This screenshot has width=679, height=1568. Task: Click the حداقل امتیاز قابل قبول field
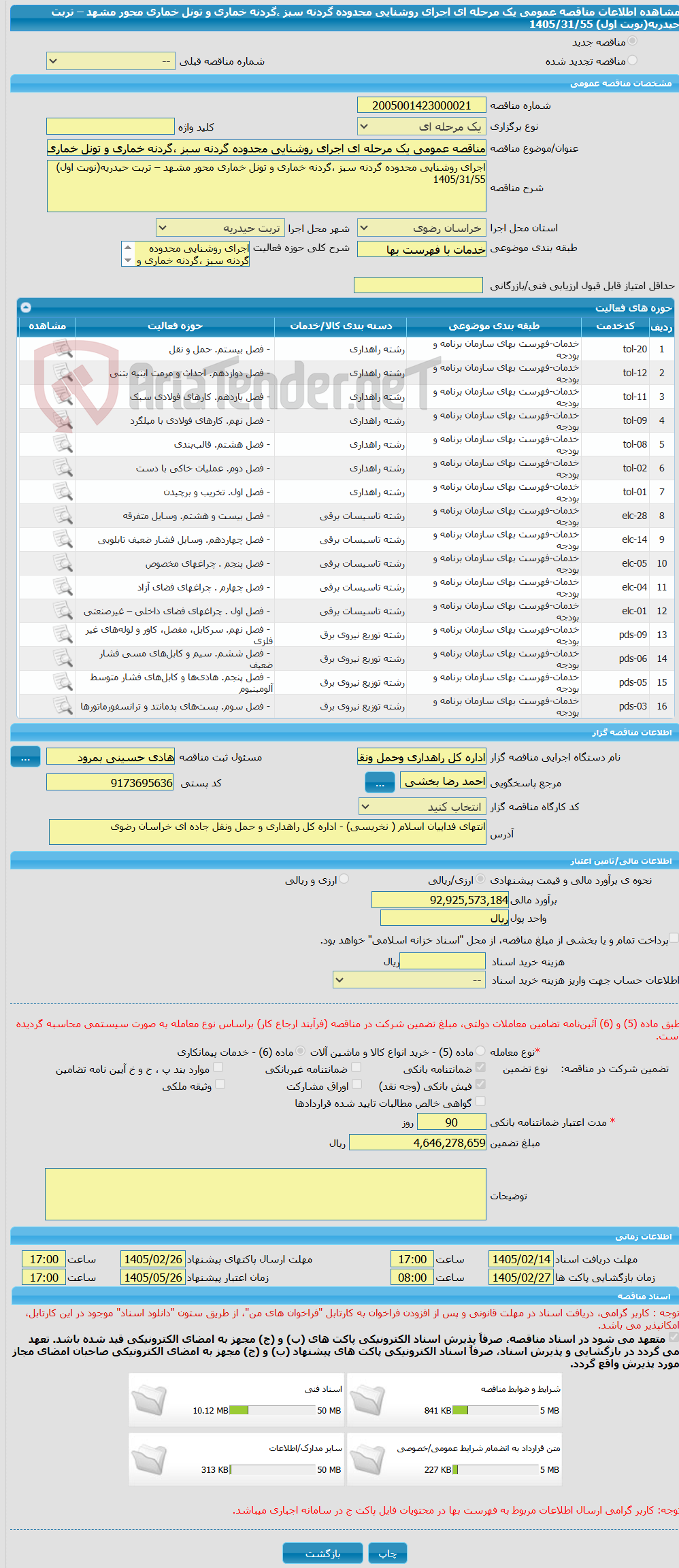tap(418, 285)
